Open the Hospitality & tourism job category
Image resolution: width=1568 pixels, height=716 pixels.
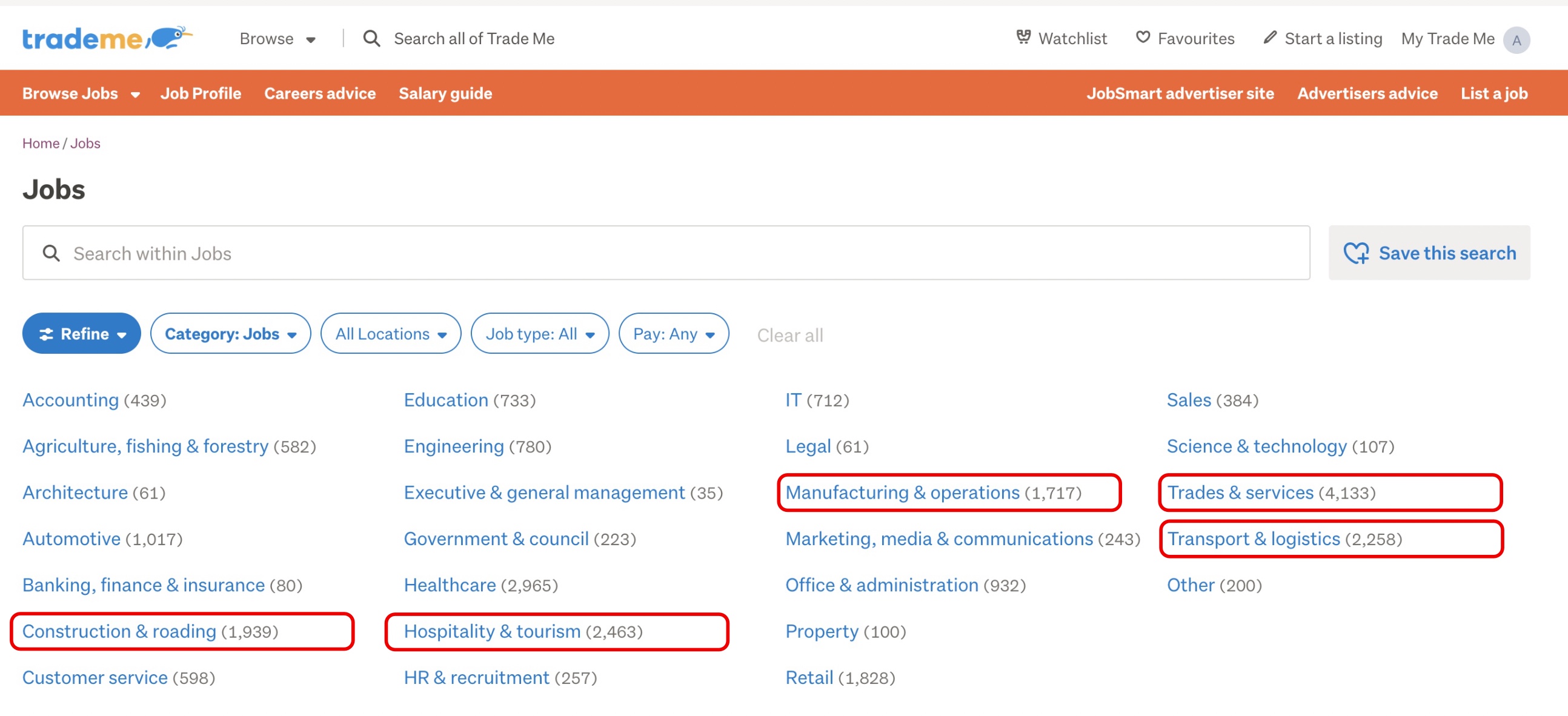click(x=492, y=631)
